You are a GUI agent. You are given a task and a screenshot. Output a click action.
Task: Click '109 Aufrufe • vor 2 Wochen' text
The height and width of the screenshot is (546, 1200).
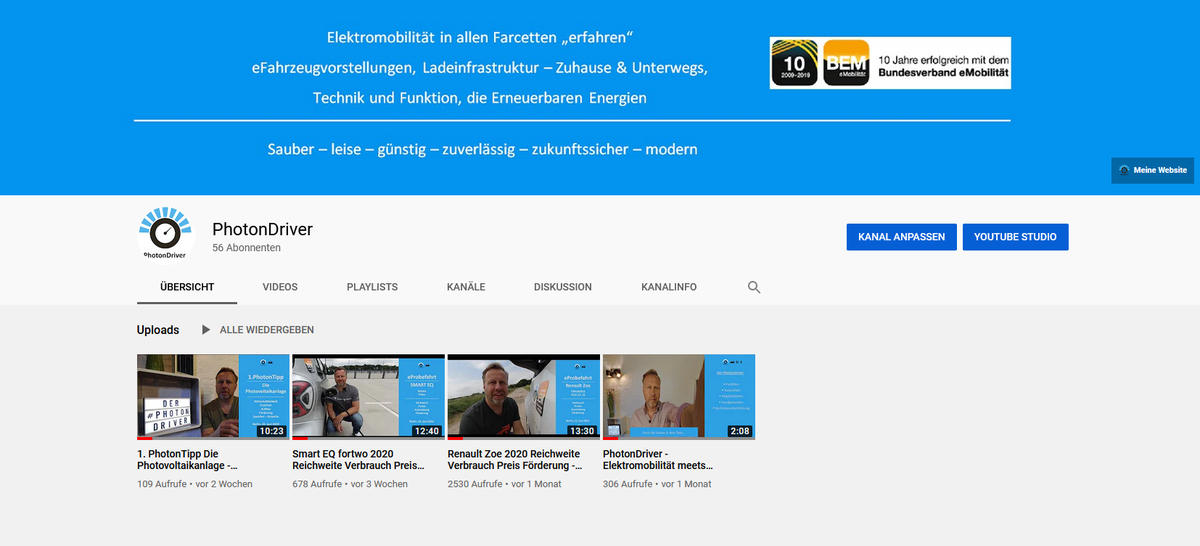coord(195,484)
